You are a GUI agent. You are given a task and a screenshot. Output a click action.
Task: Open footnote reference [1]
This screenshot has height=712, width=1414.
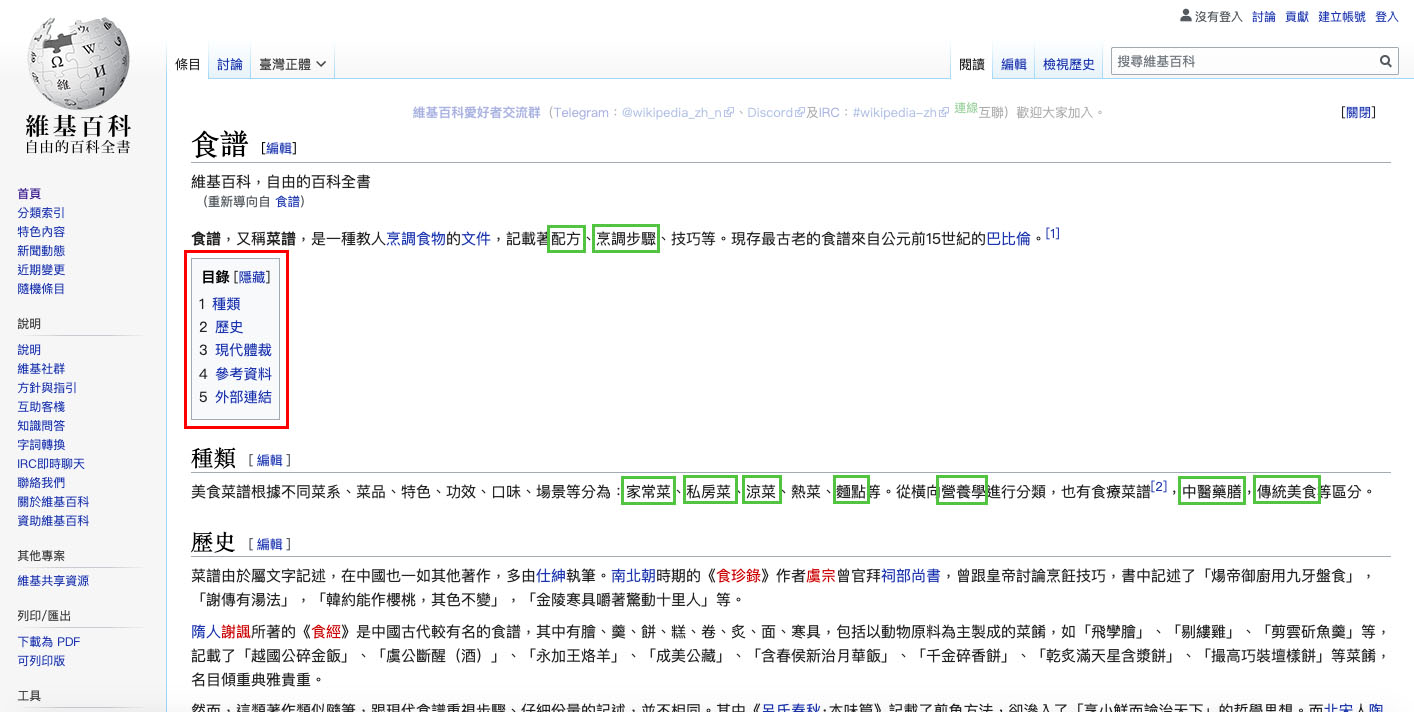[x=1053, y=232]
